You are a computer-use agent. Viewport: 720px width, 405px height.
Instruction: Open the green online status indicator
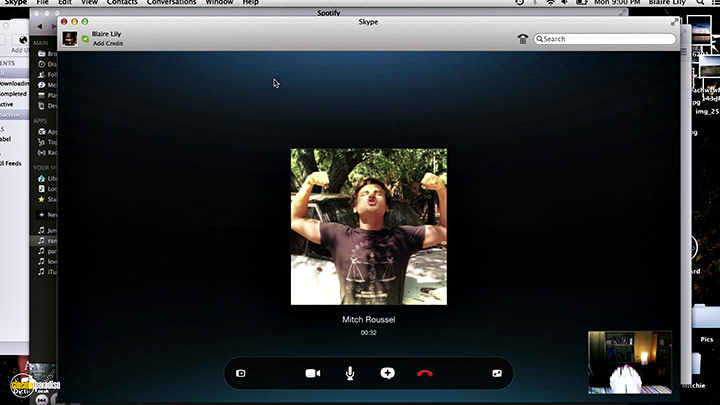click(85, 39)
